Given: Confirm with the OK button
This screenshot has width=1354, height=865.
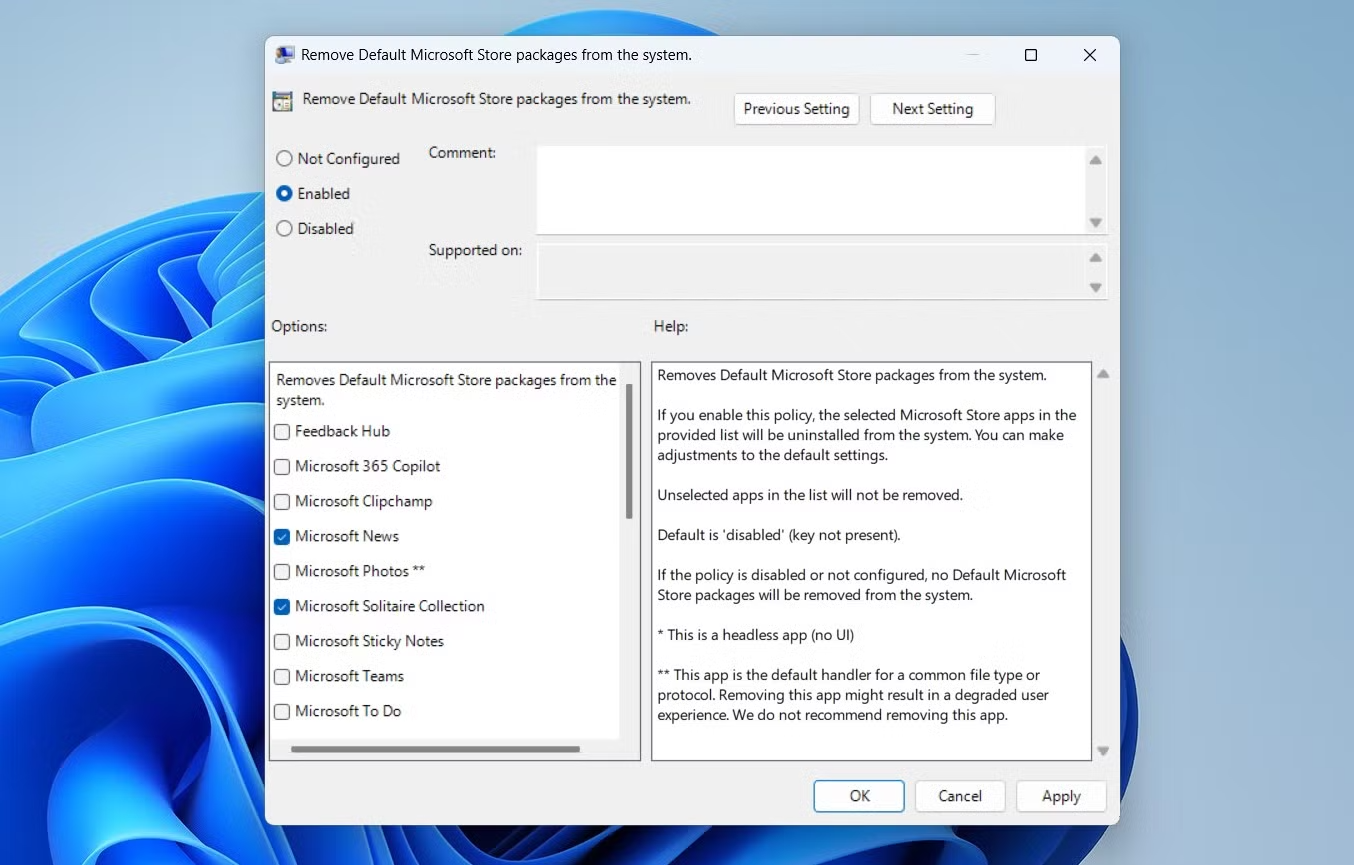Looking at the screenshot, I should point(859,796).
